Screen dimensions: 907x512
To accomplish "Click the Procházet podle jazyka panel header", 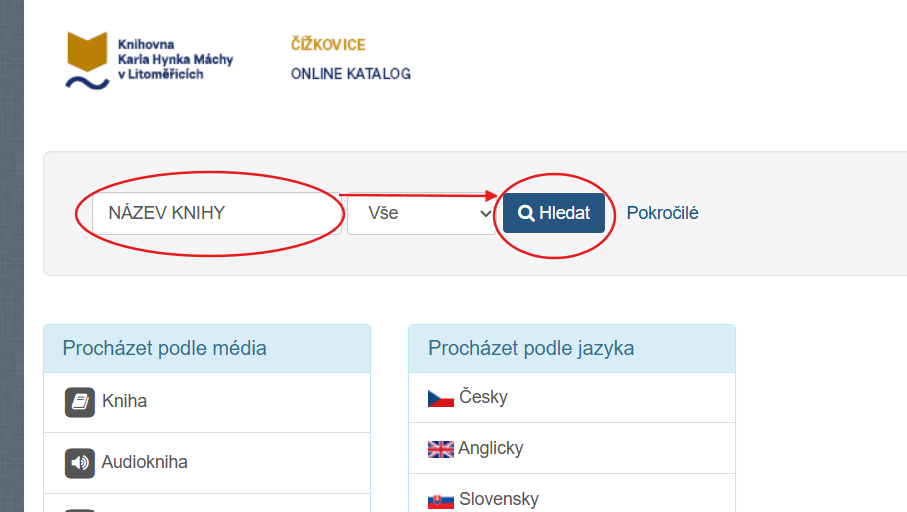I will tap(531, 348).
